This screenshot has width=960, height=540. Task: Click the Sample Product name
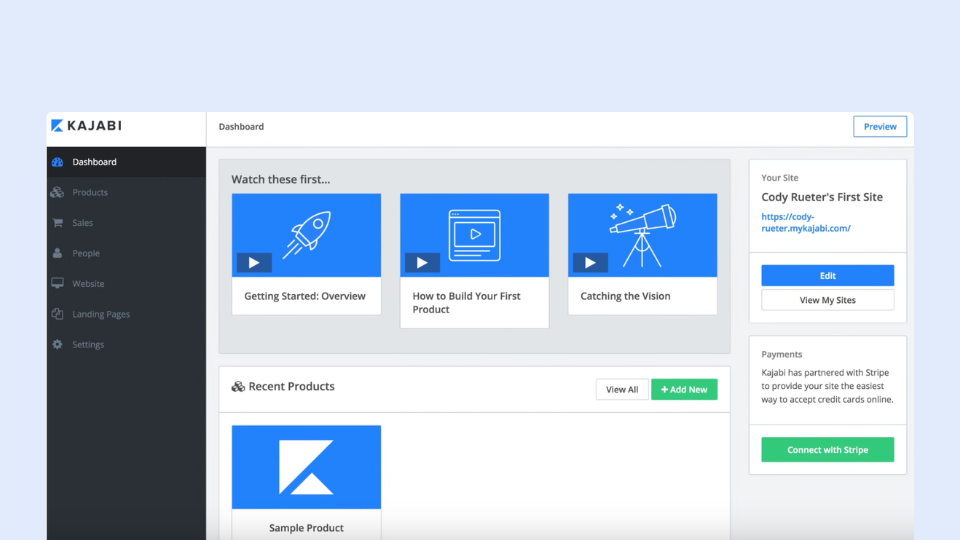point(306,528)
